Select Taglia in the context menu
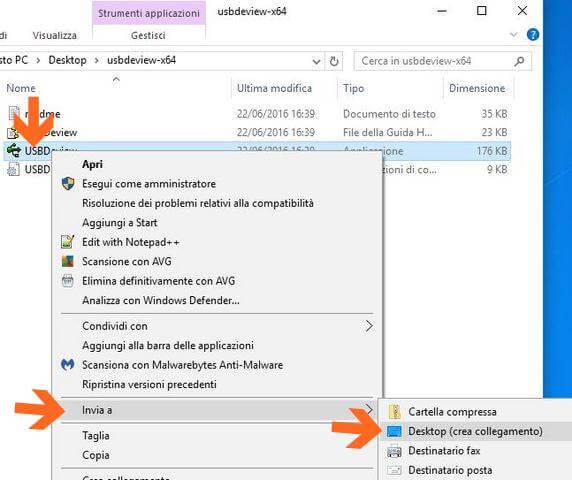572x480 pixels. (x=96, y=436)
